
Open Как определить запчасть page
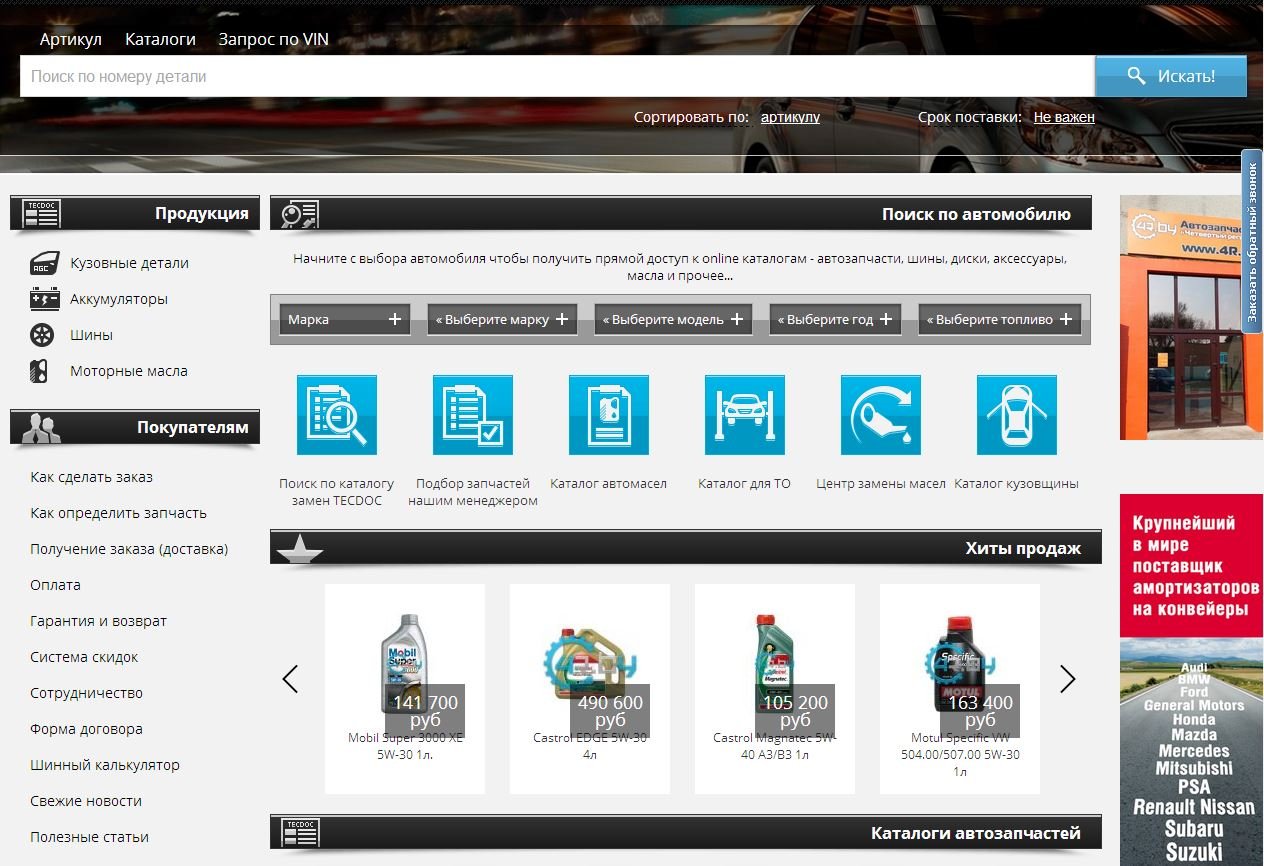tap(119, 513)
